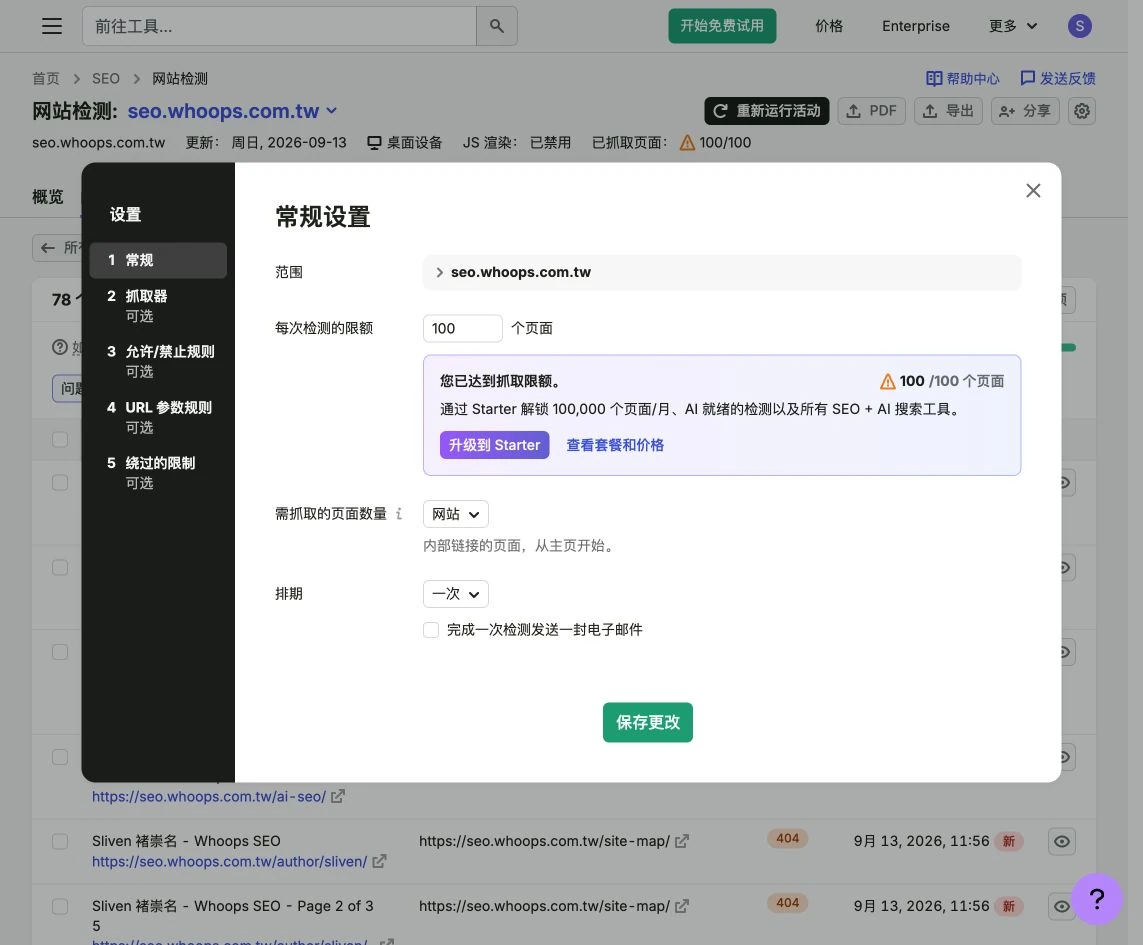Select 常规 settings step

point(158,260)
